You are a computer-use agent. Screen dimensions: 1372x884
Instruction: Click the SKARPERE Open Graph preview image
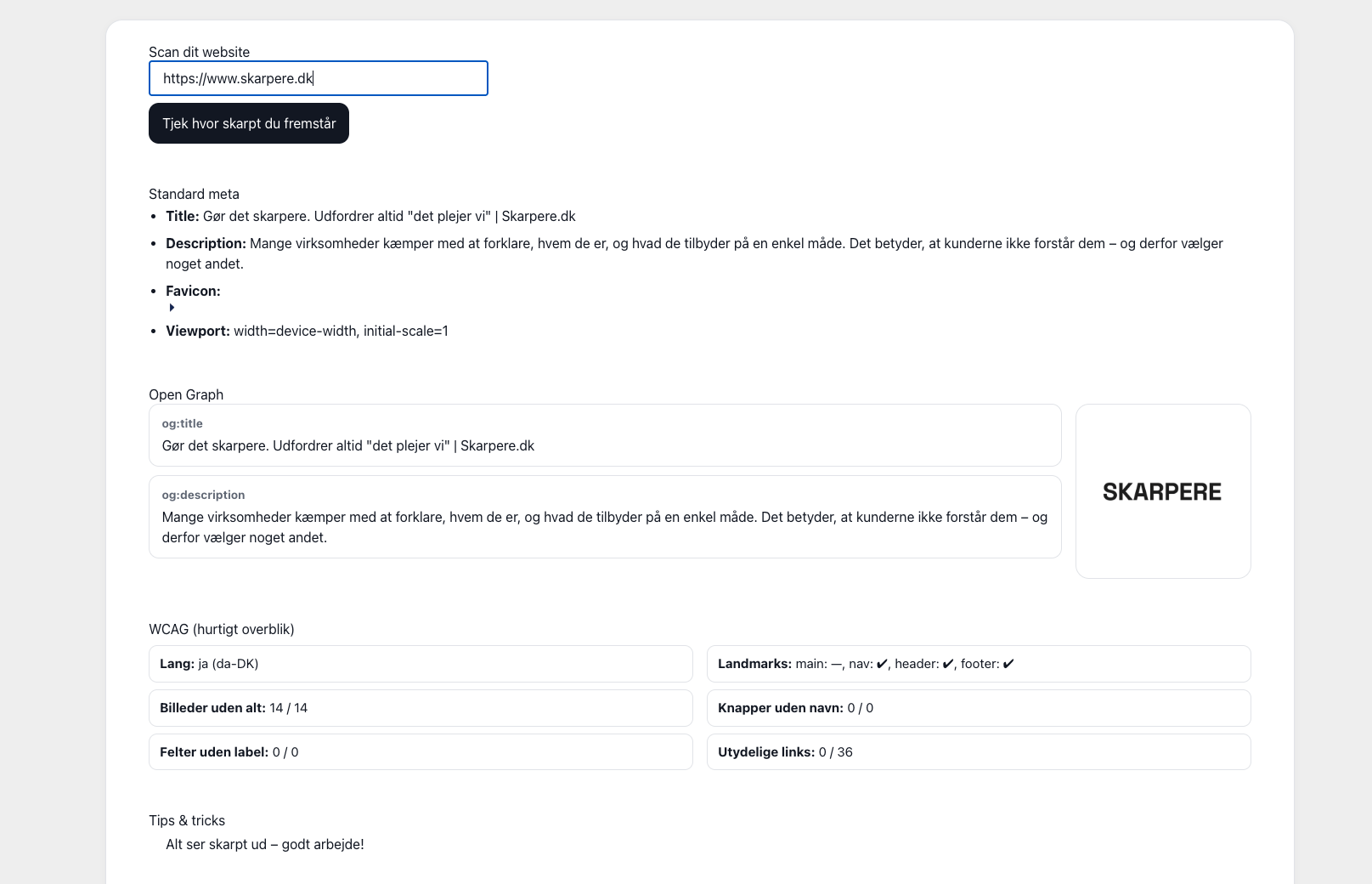pos(1162,491)
